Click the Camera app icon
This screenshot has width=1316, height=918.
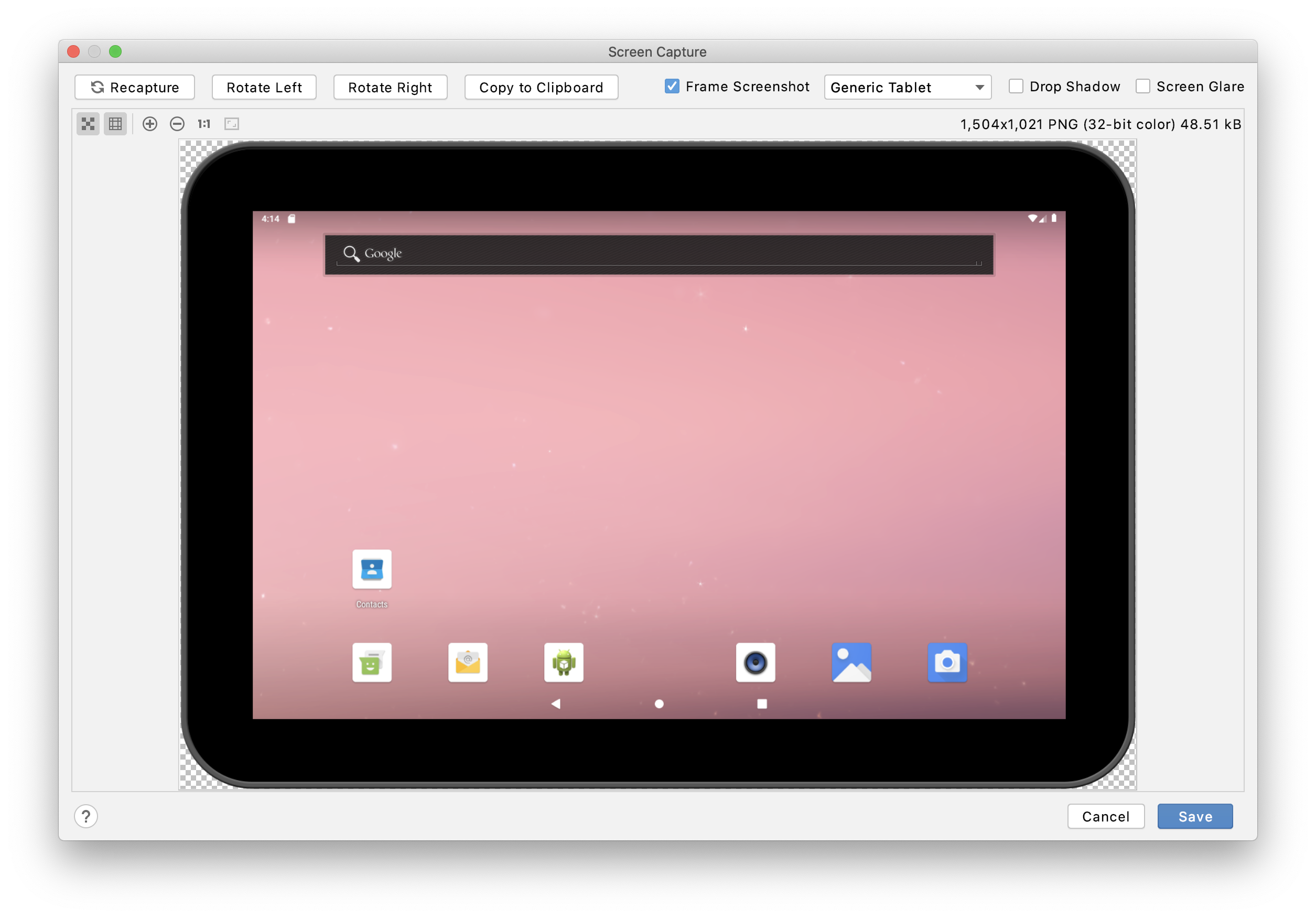[x=948, y=661]
